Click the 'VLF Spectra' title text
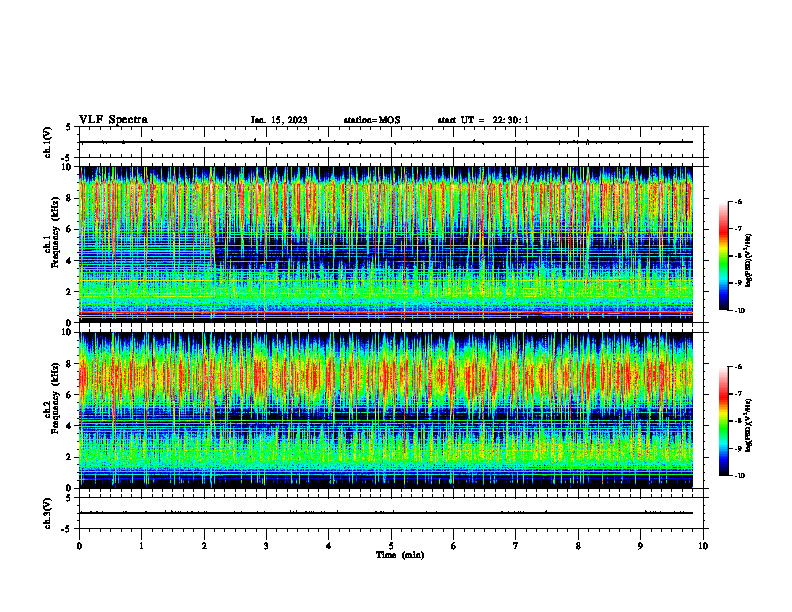 point(113,120)
